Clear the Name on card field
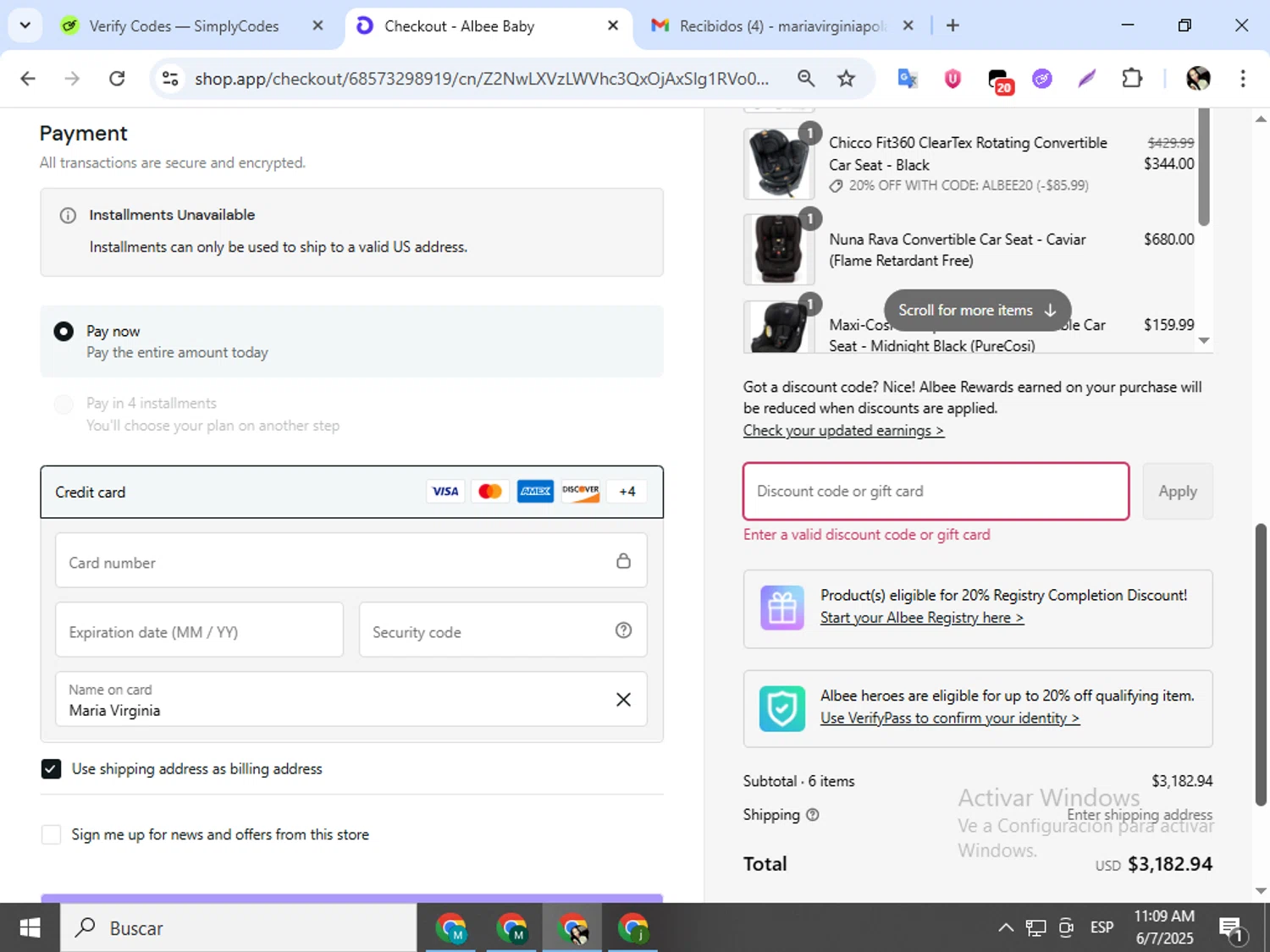1270x952 pixels. [x=623, y=700]
